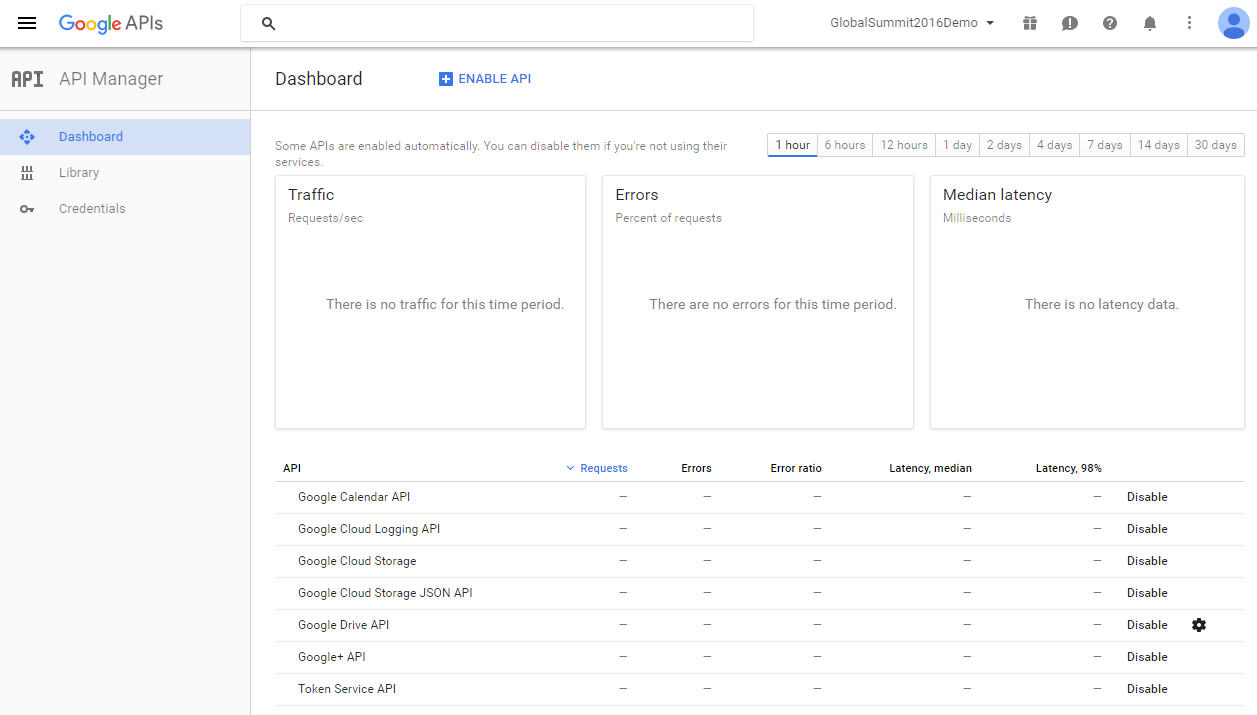Open the hamburger navigation menu
This screenshot has height=715, width=1257.
tap(27, 23)
